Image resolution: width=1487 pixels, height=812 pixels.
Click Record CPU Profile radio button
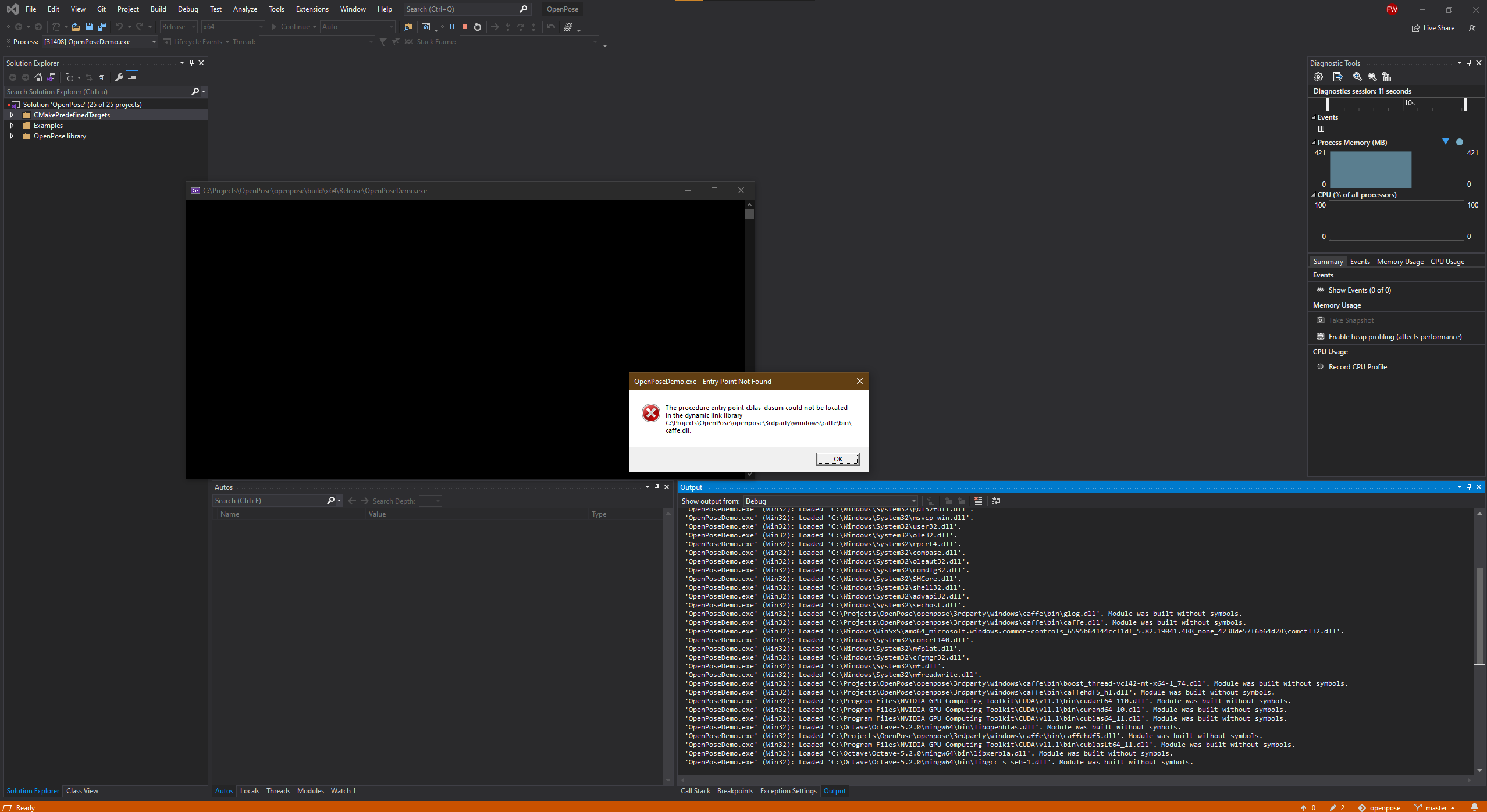(x=1320, y=367)
